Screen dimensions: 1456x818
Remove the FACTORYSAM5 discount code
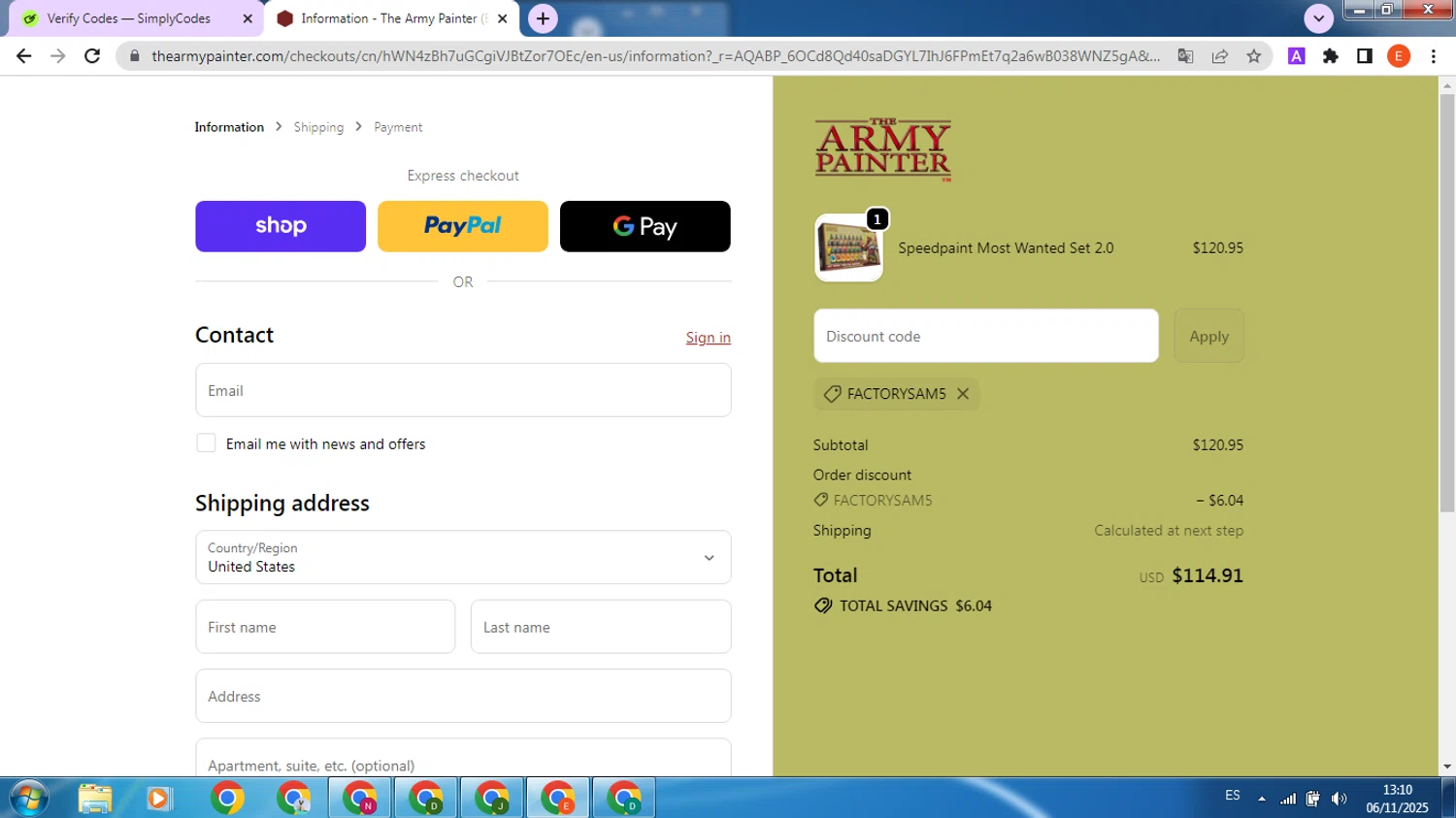click(x=963, y=394)
